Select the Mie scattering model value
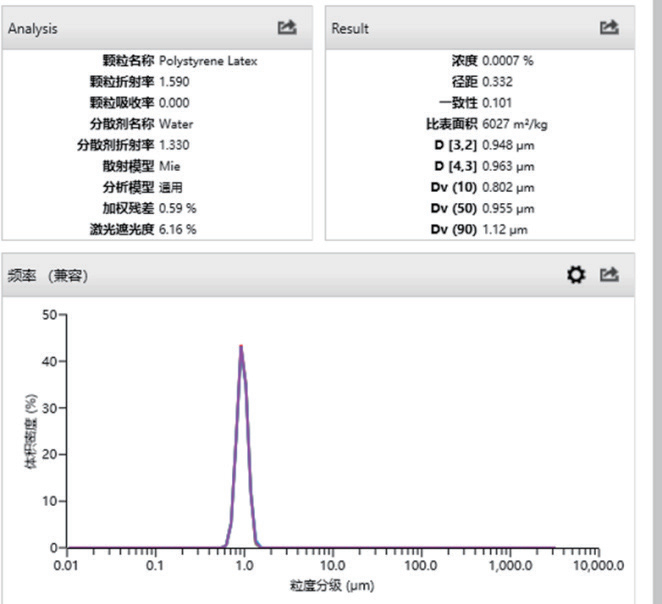This screenshot has width=662, height=604. tap(170, 166)
